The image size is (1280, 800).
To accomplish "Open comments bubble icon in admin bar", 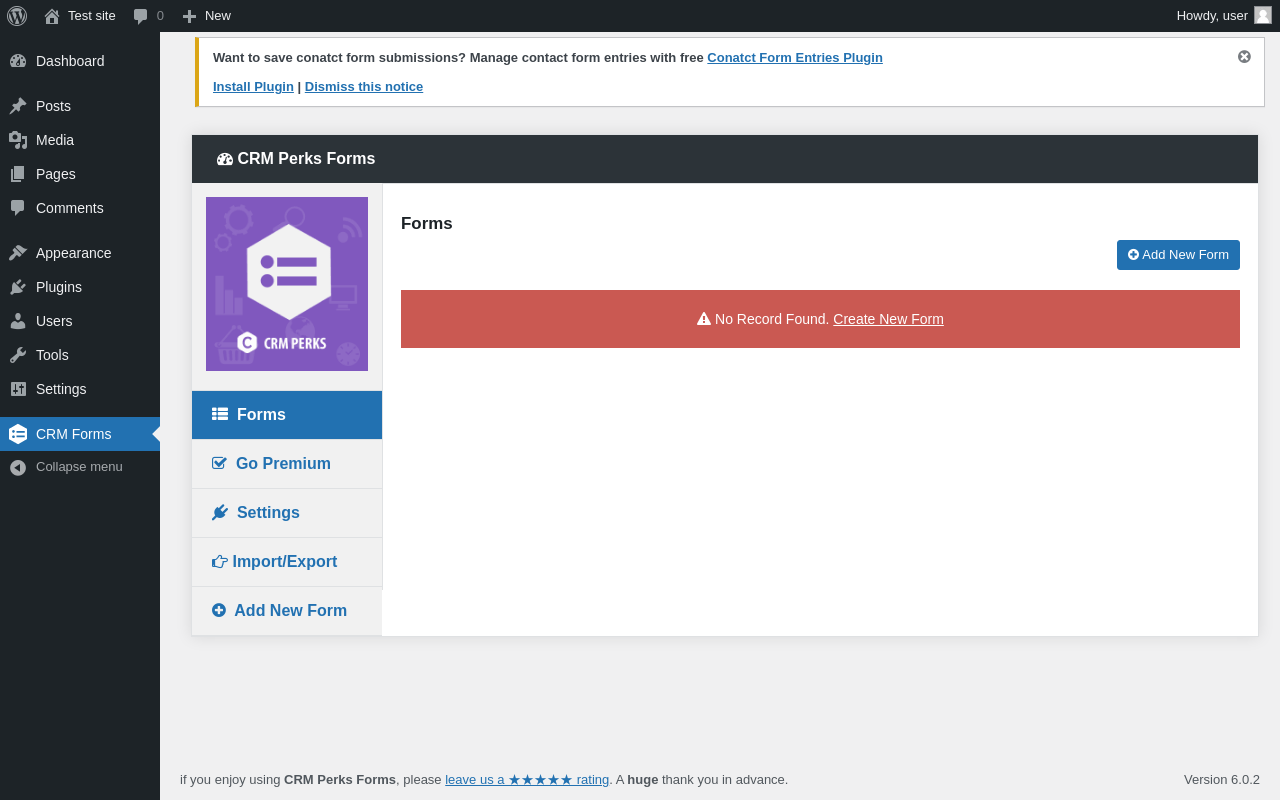I will 141,16.
